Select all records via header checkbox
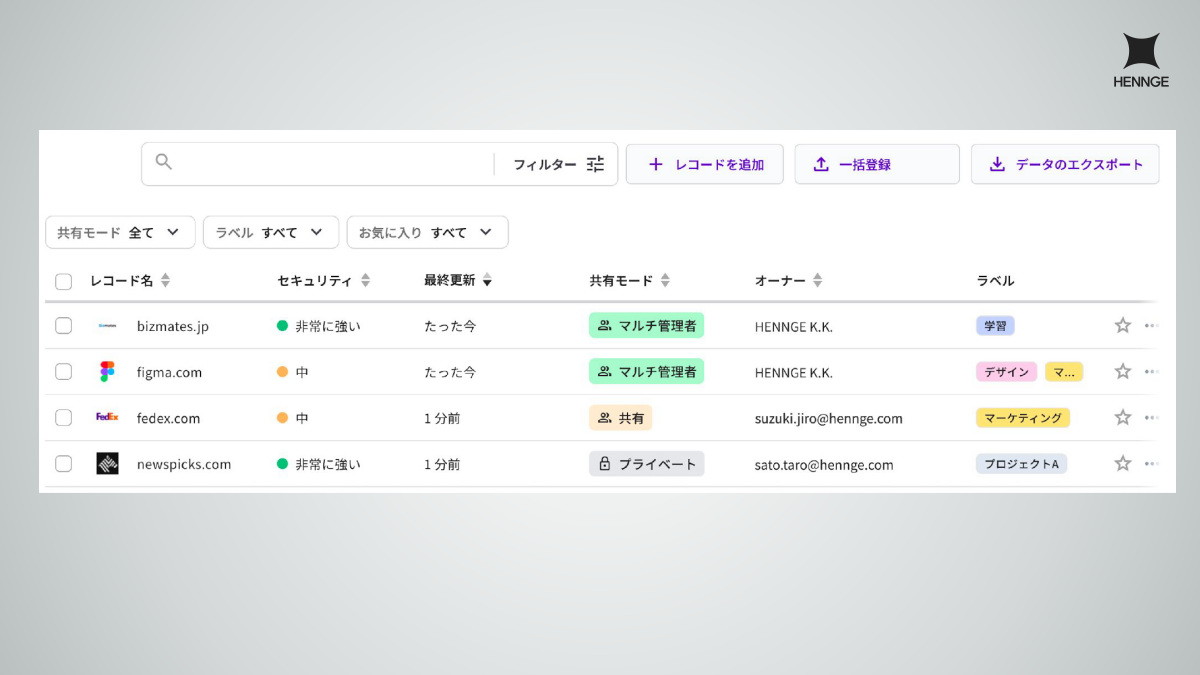1200x675 pixels. coord(63,281)
